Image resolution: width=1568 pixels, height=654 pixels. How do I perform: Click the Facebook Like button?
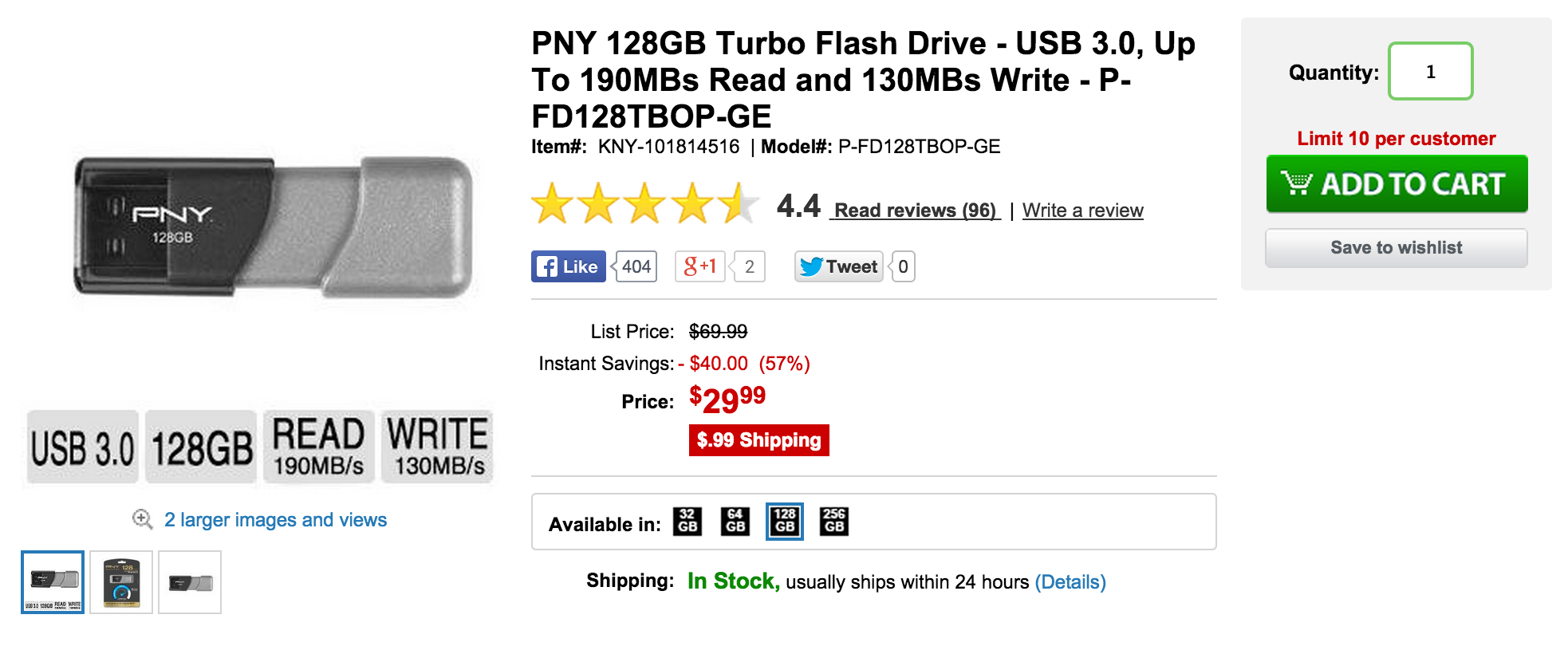pyautogui.click(x=569, y=266)
